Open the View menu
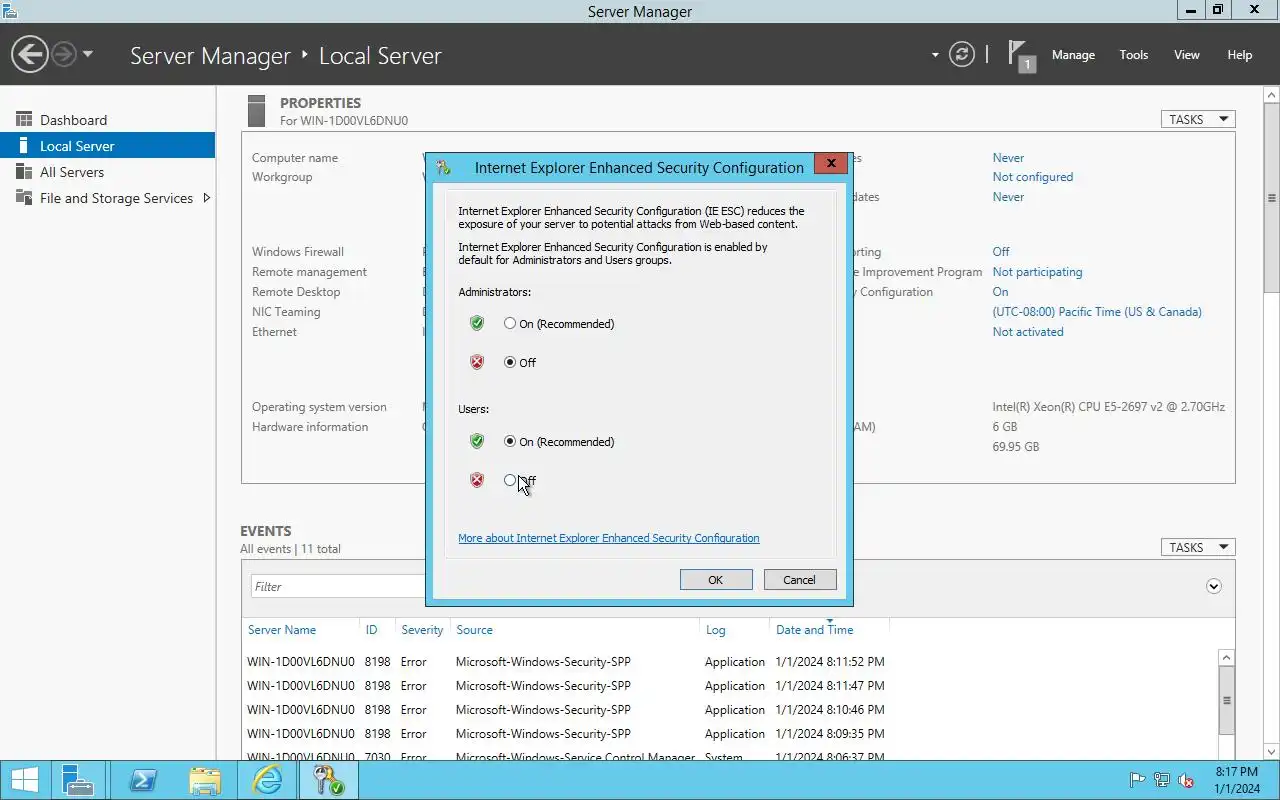 [x=1186, y=55]
